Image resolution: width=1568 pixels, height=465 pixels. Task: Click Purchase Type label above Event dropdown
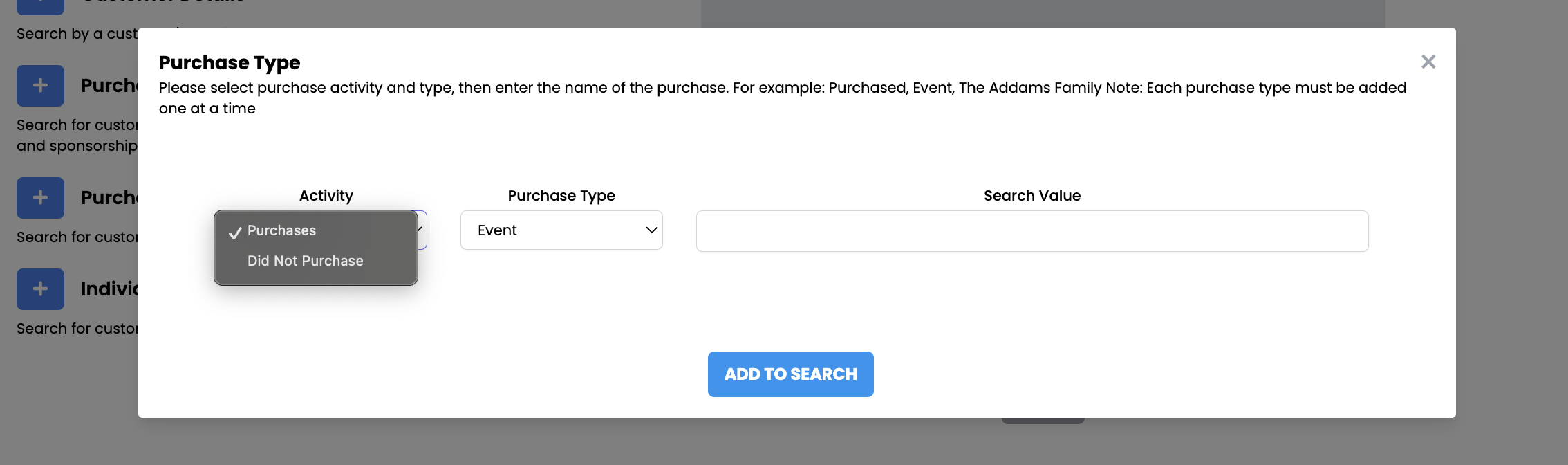pyautogui.click(x=561, y=196)
